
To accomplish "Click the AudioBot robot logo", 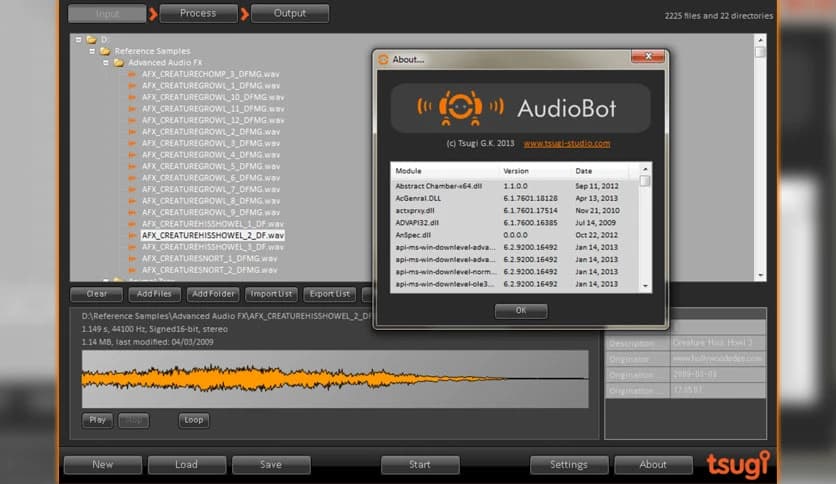I will point(461,108).
